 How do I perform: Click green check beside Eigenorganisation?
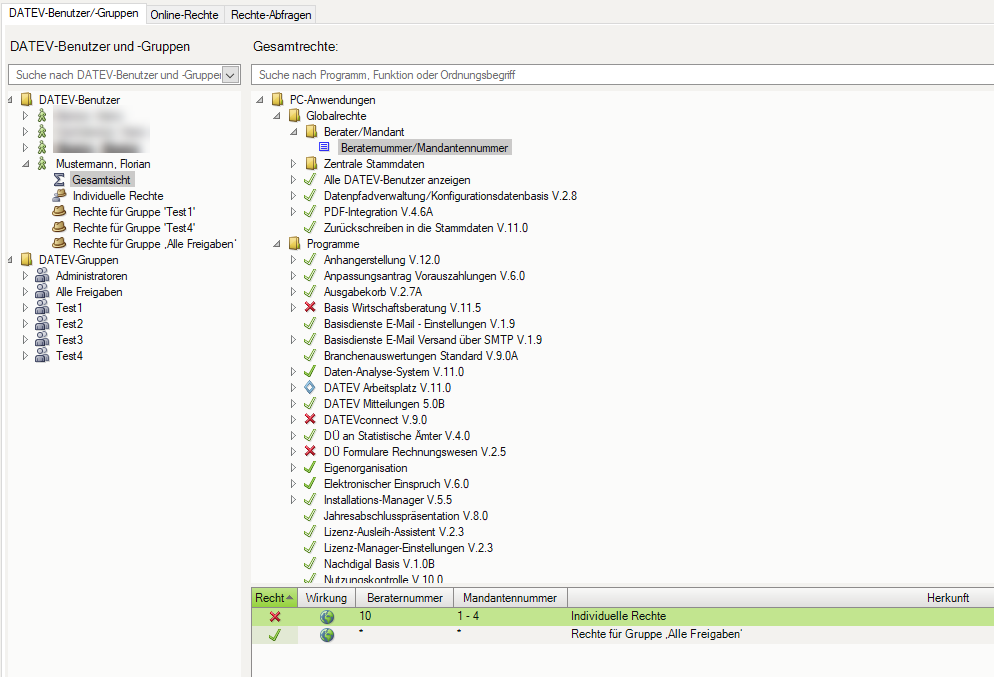(x=310, y=468)
